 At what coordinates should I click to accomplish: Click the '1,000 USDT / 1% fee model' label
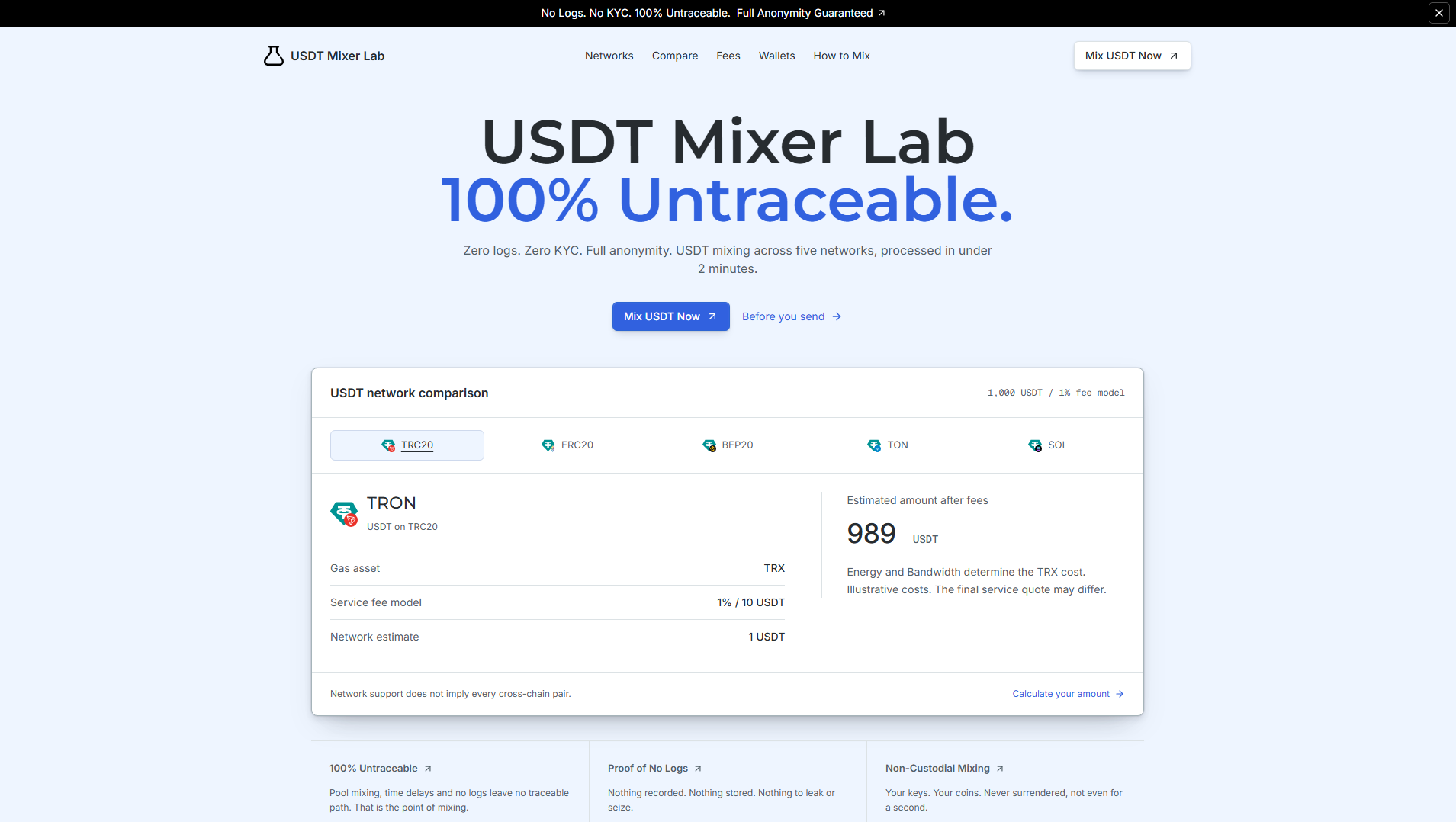tap(1056, 393)
